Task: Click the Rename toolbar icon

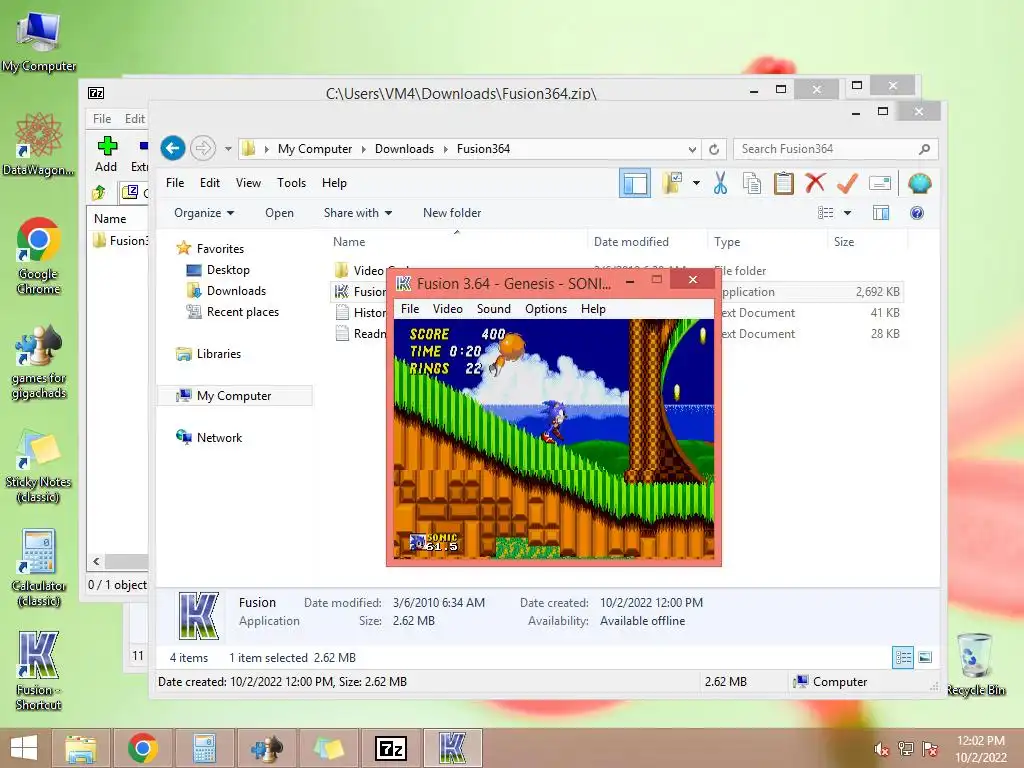Action: 880,184
